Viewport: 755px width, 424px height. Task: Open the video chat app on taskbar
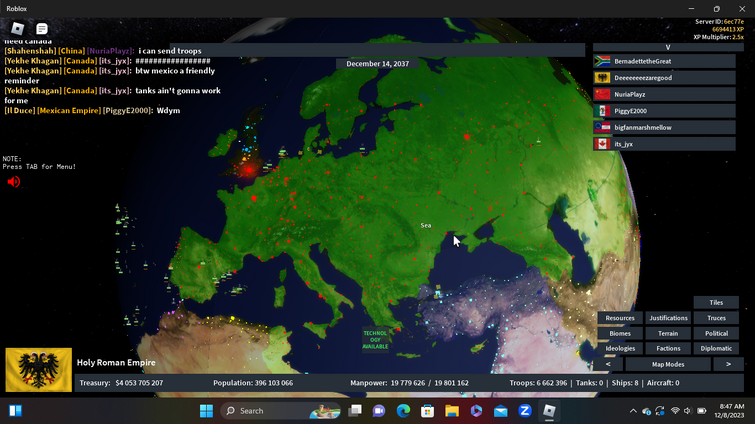tap(379, 411)
